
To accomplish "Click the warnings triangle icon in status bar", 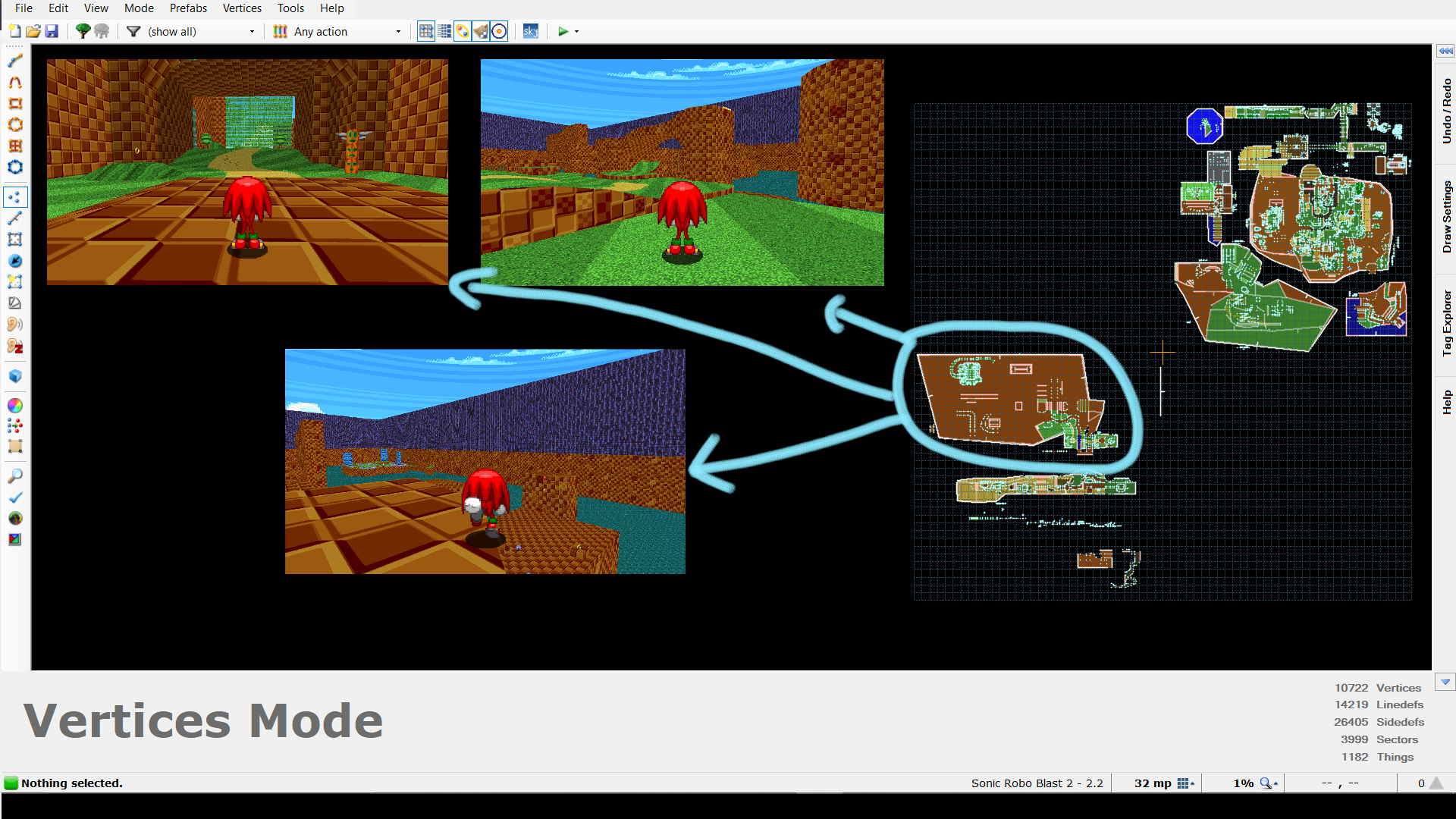I will coord(1436,783).
